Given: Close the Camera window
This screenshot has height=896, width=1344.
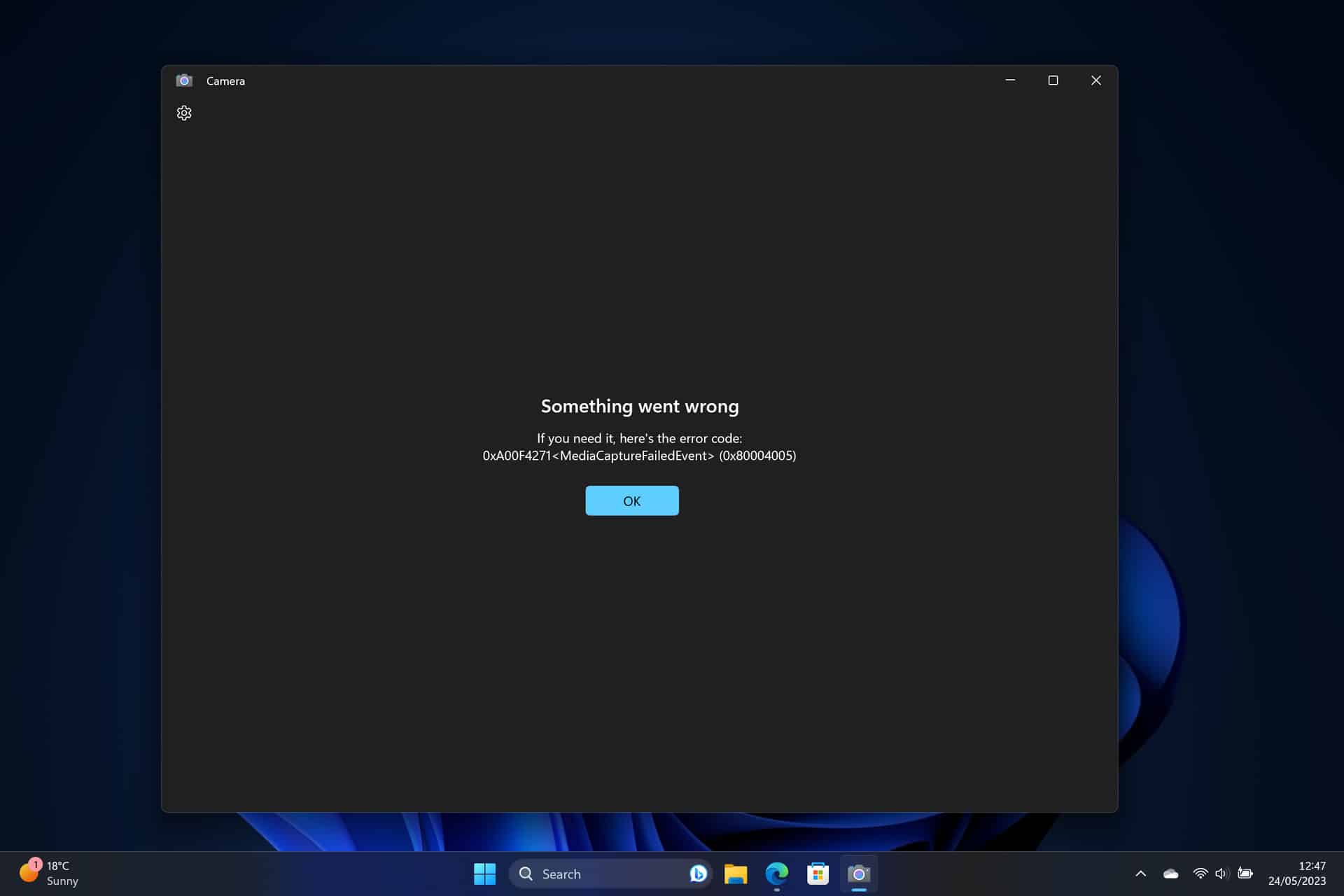Looking at the screenshot, I should coord(1096,80).
